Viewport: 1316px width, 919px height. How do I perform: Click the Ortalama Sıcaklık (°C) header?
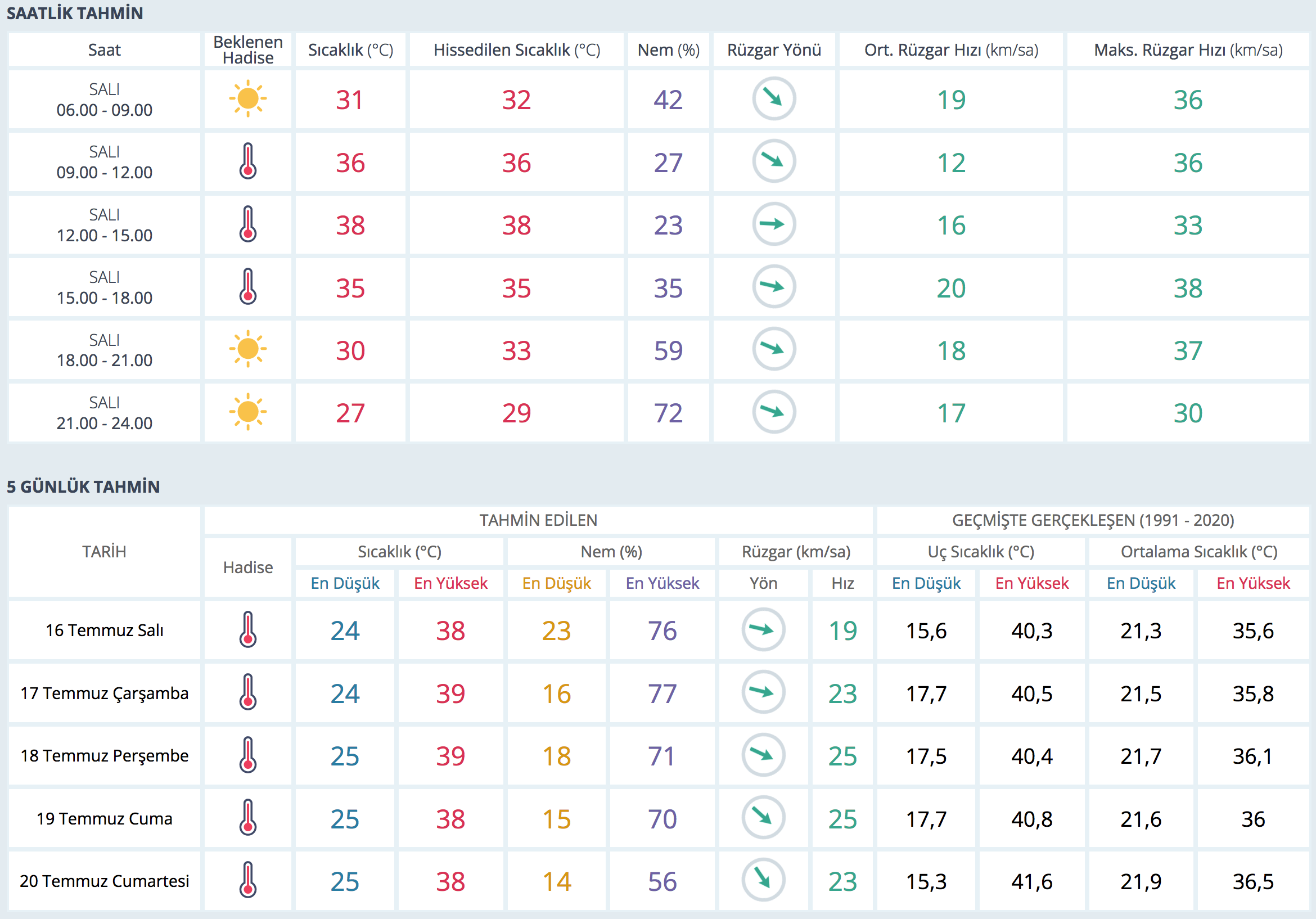[1199, 552]
